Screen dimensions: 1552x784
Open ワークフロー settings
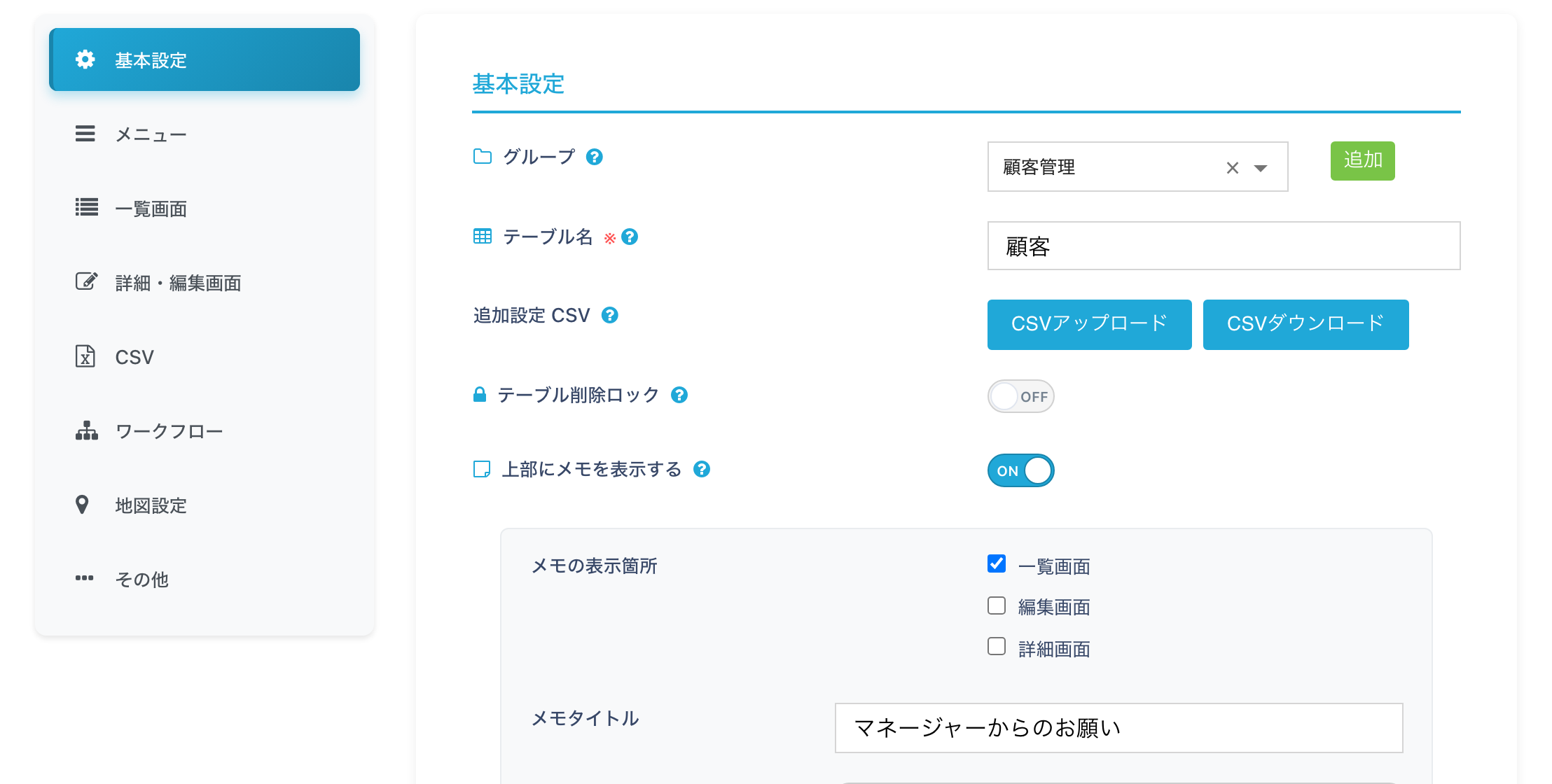(205, 430)
